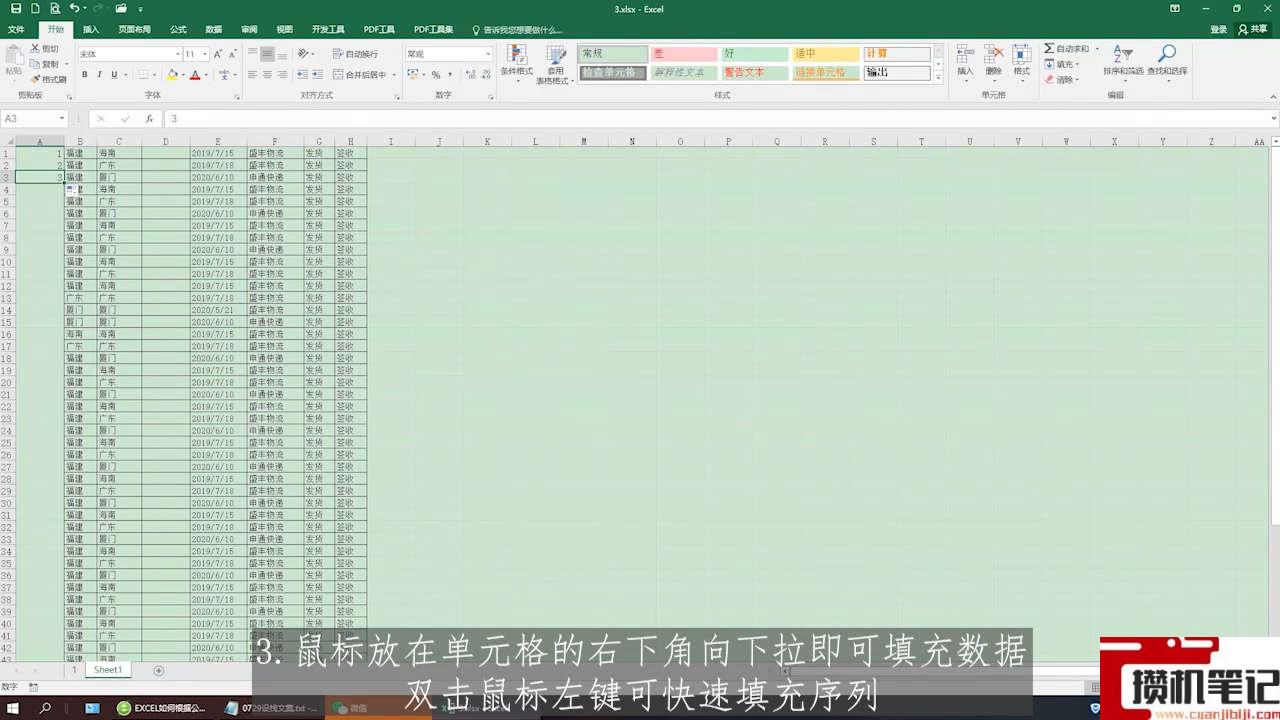Image resolution: width=1280 pixels, height=720 pixels.
Task: Align text to bottom
Action: [282, 54]
